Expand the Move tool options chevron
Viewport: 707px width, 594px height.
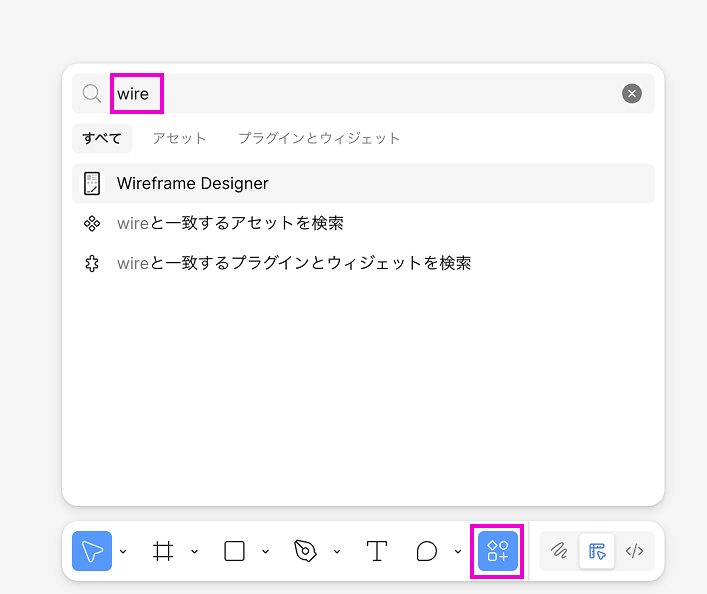[123, 551]
